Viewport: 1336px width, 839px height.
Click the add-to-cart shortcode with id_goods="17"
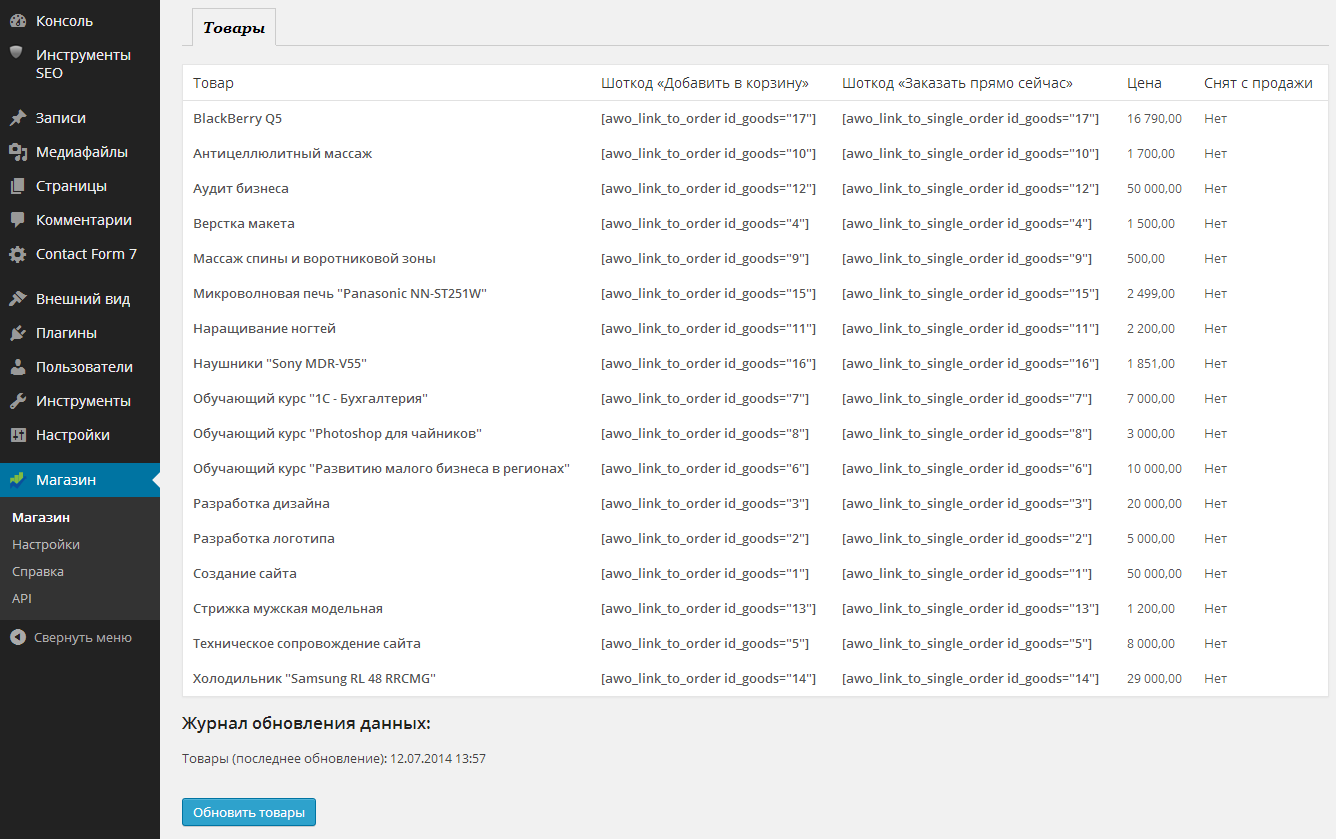point(708,119)
